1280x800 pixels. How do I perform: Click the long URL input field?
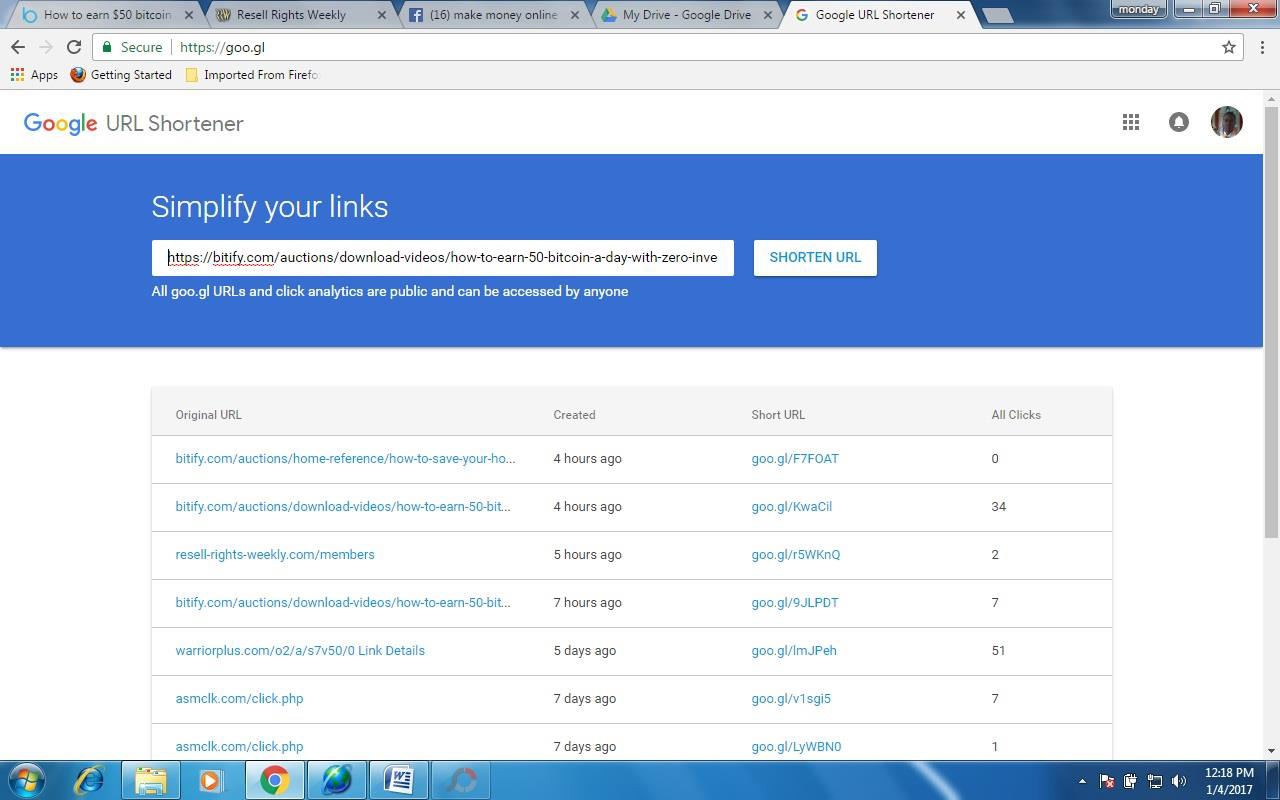pos(443,257)
